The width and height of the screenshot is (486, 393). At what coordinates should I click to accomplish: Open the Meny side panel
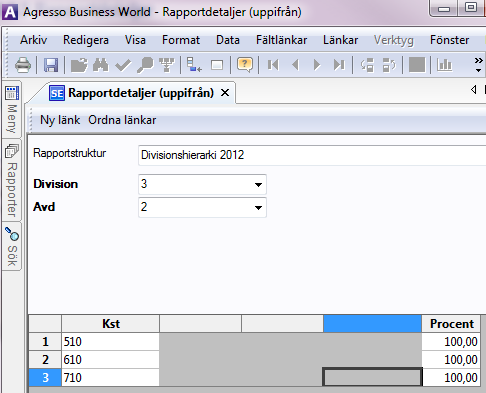(12, 109)
